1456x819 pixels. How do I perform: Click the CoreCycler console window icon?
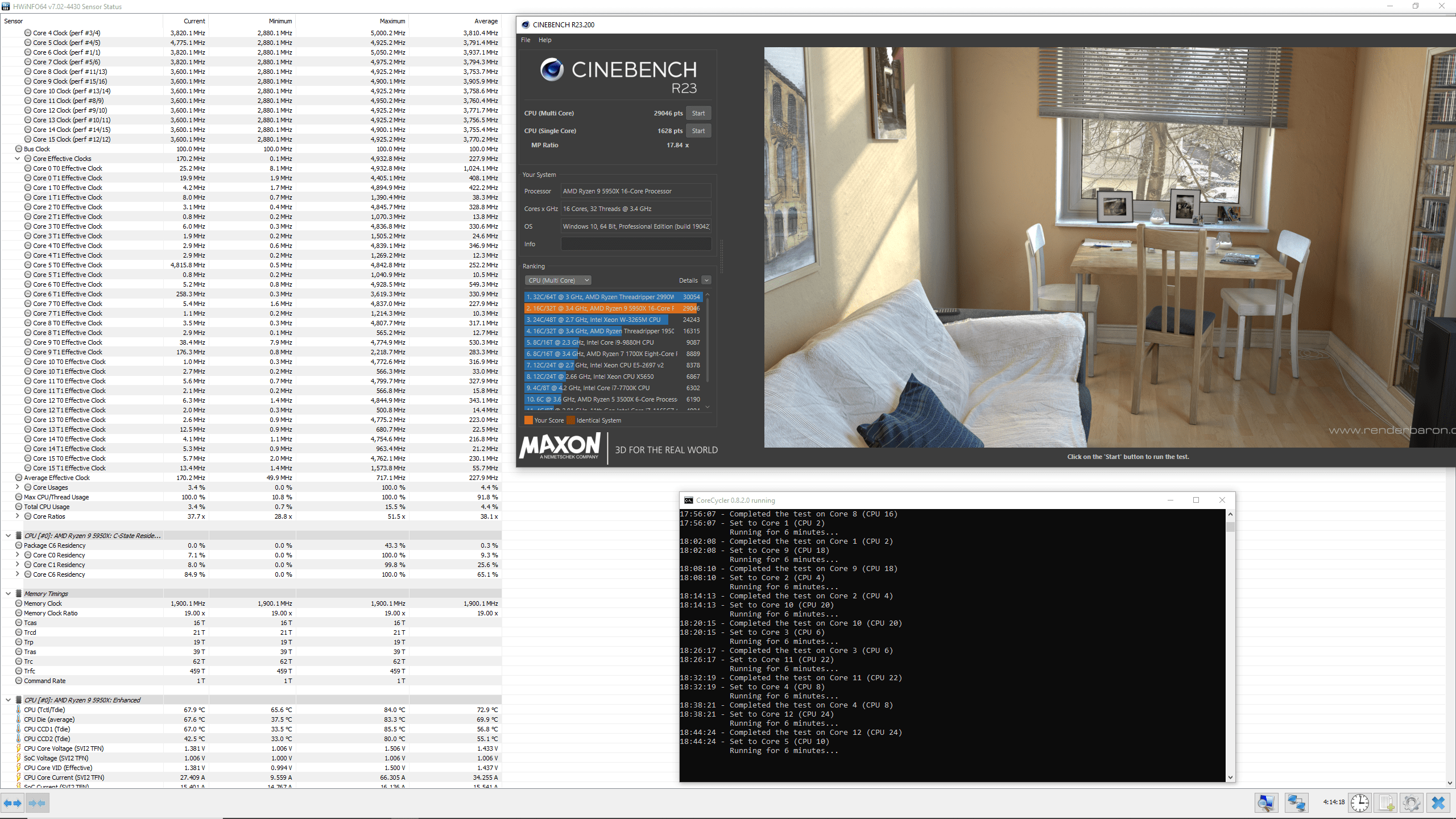(x=689, y=500)
